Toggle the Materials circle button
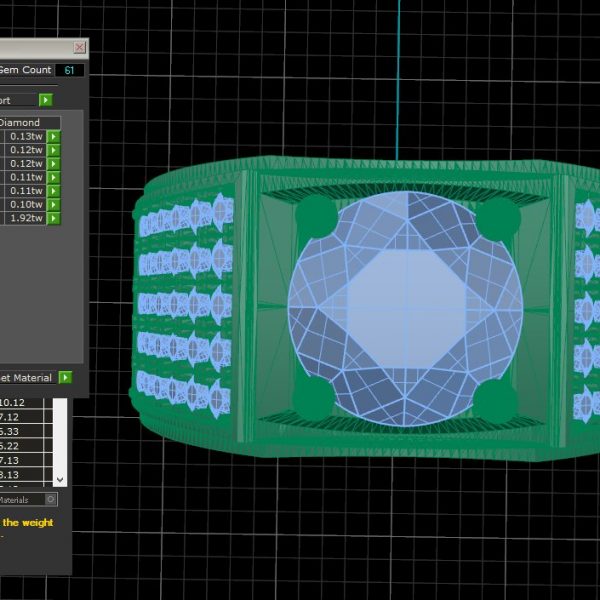The width and height of the screenshot is (600, 600). click(x=51, y=499)
